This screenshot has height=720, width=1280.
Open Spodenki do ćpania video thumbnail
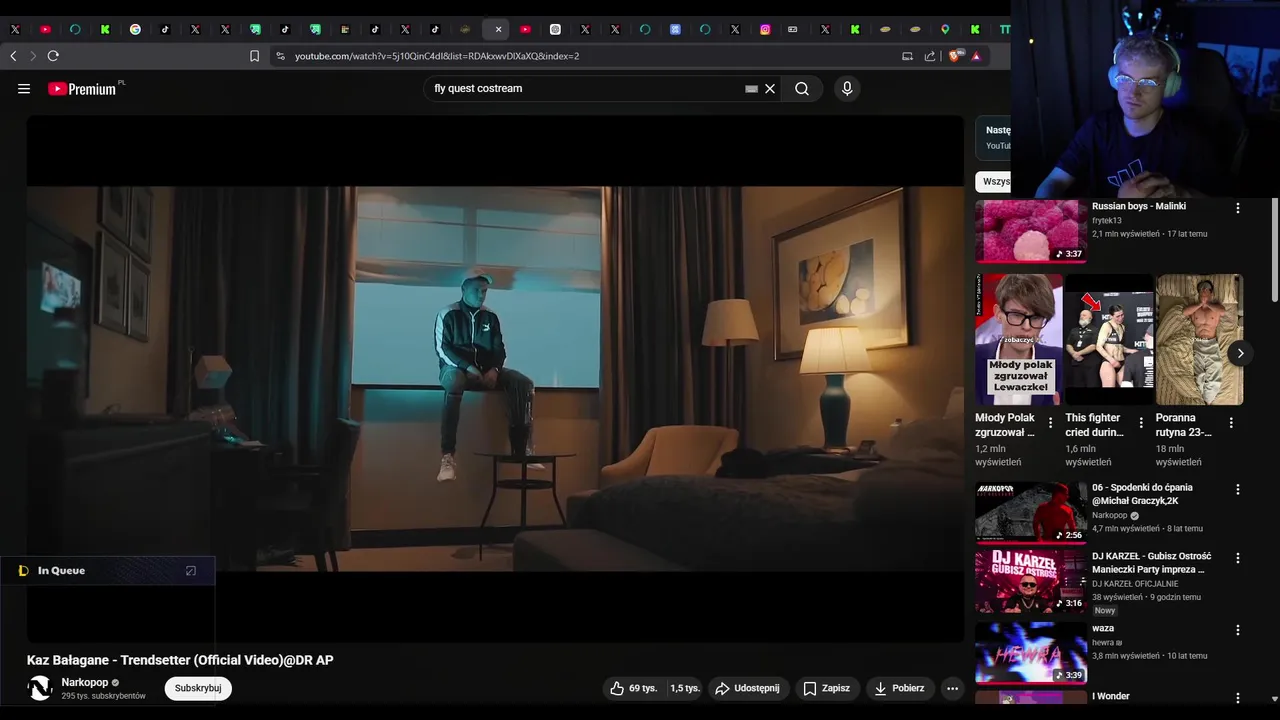pyautogui.click(x=1031, y=513)
